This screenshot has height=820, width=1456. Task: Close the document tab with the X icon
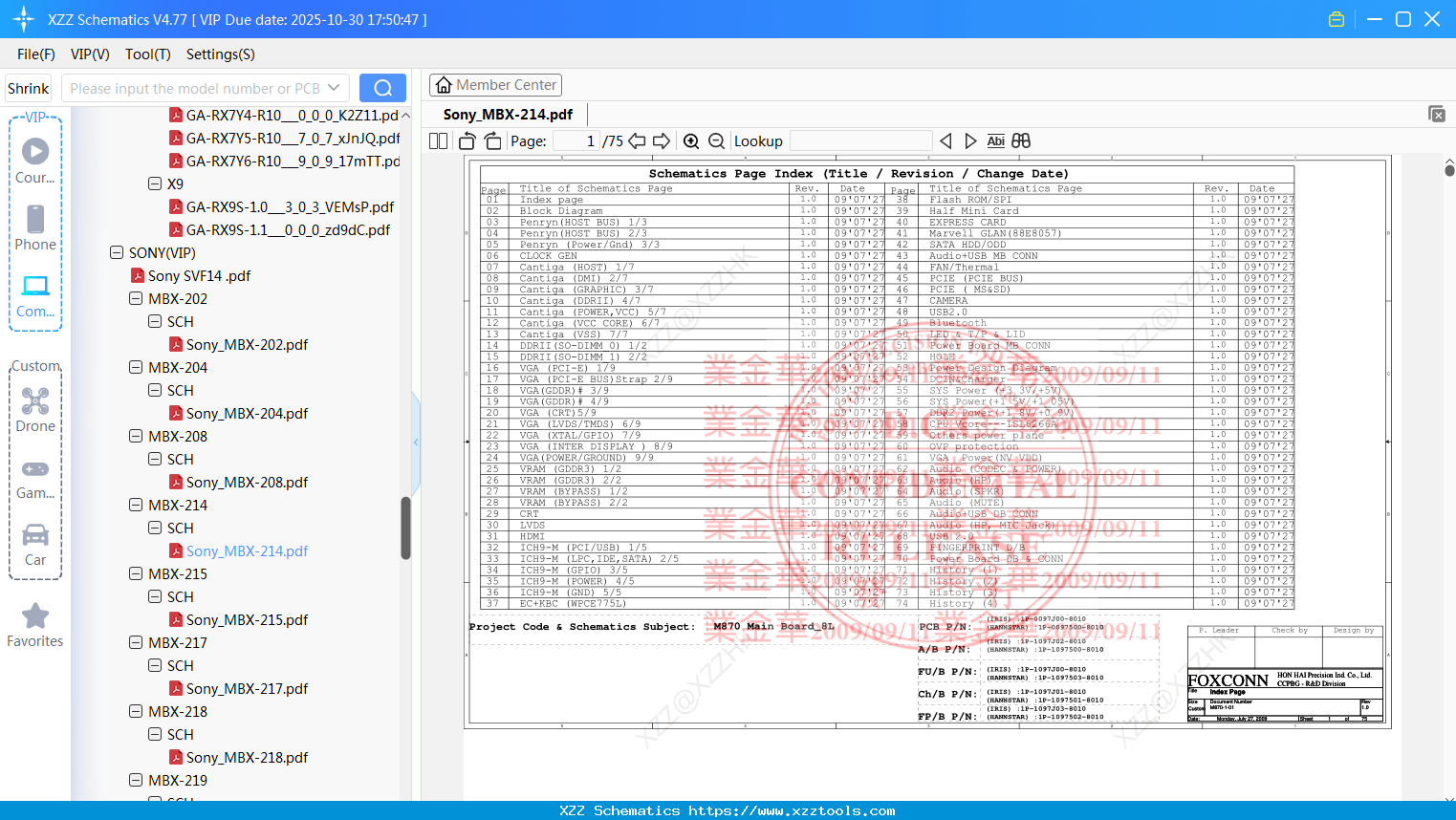pos(1437,114)
